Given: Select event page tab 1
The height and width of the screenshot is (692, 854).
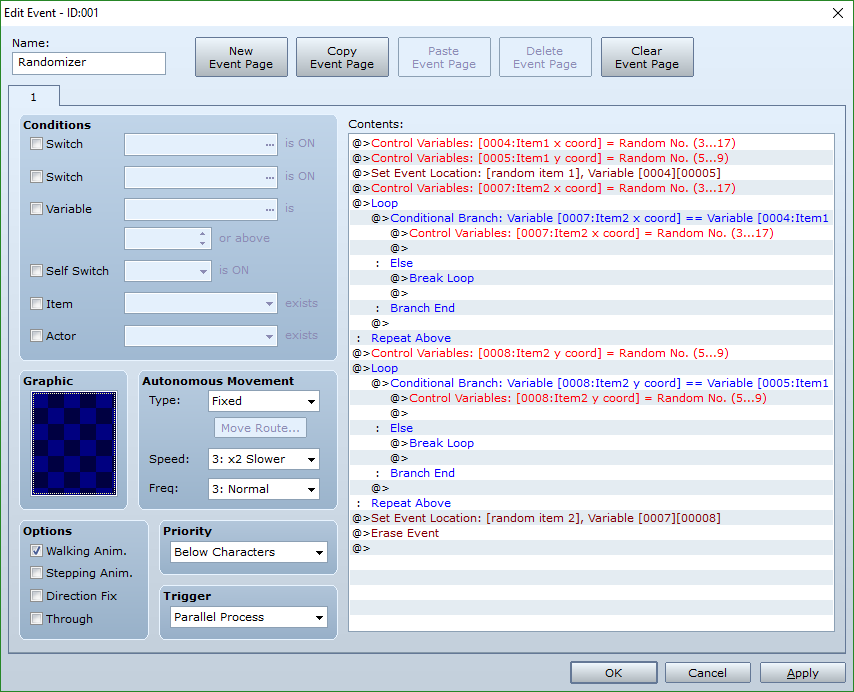Looking at the screenshot, I should coord(33,96).
